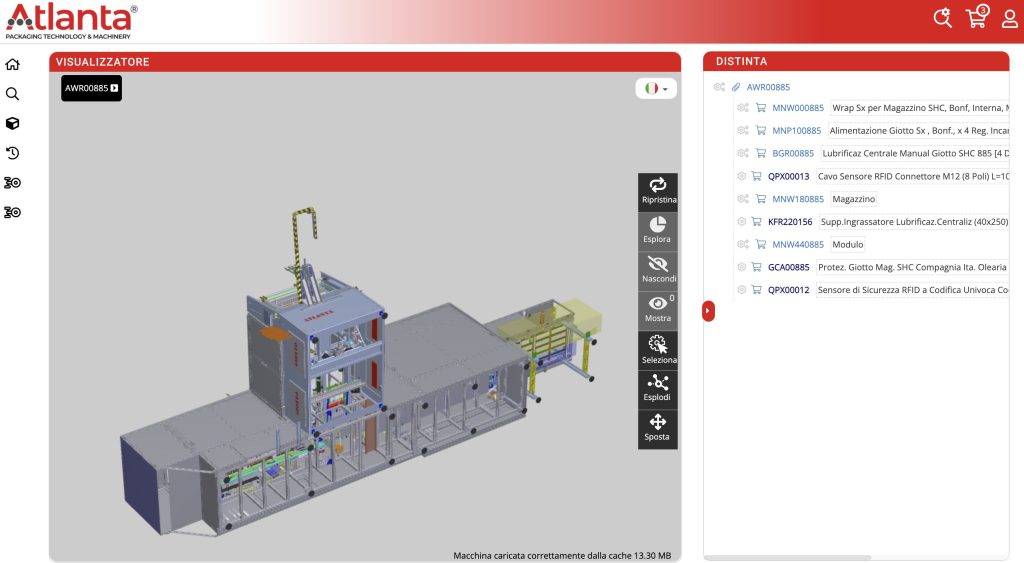Click gears icon for MNW440885 row
Screen dimensions: 1024x563
click(743, 244)
